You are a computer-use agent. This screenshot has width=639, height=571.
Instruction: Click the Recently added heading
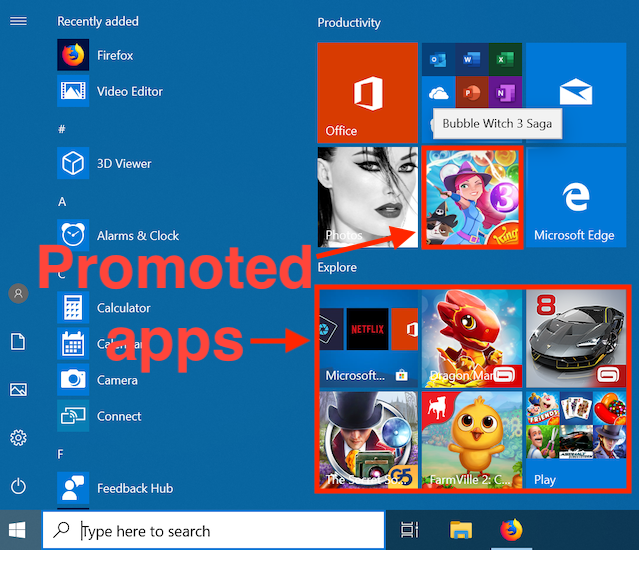pos(98,21)
